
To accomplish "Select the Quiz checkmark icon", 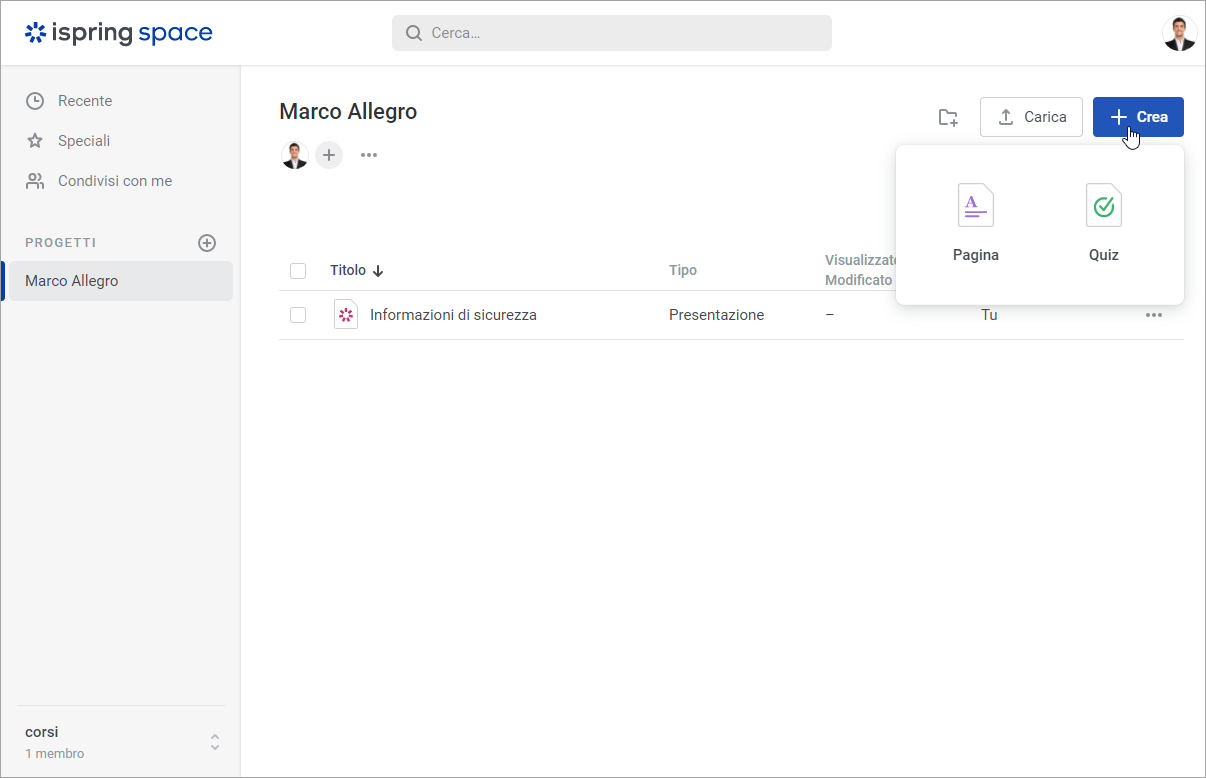I will click(x=1103, y=206).
